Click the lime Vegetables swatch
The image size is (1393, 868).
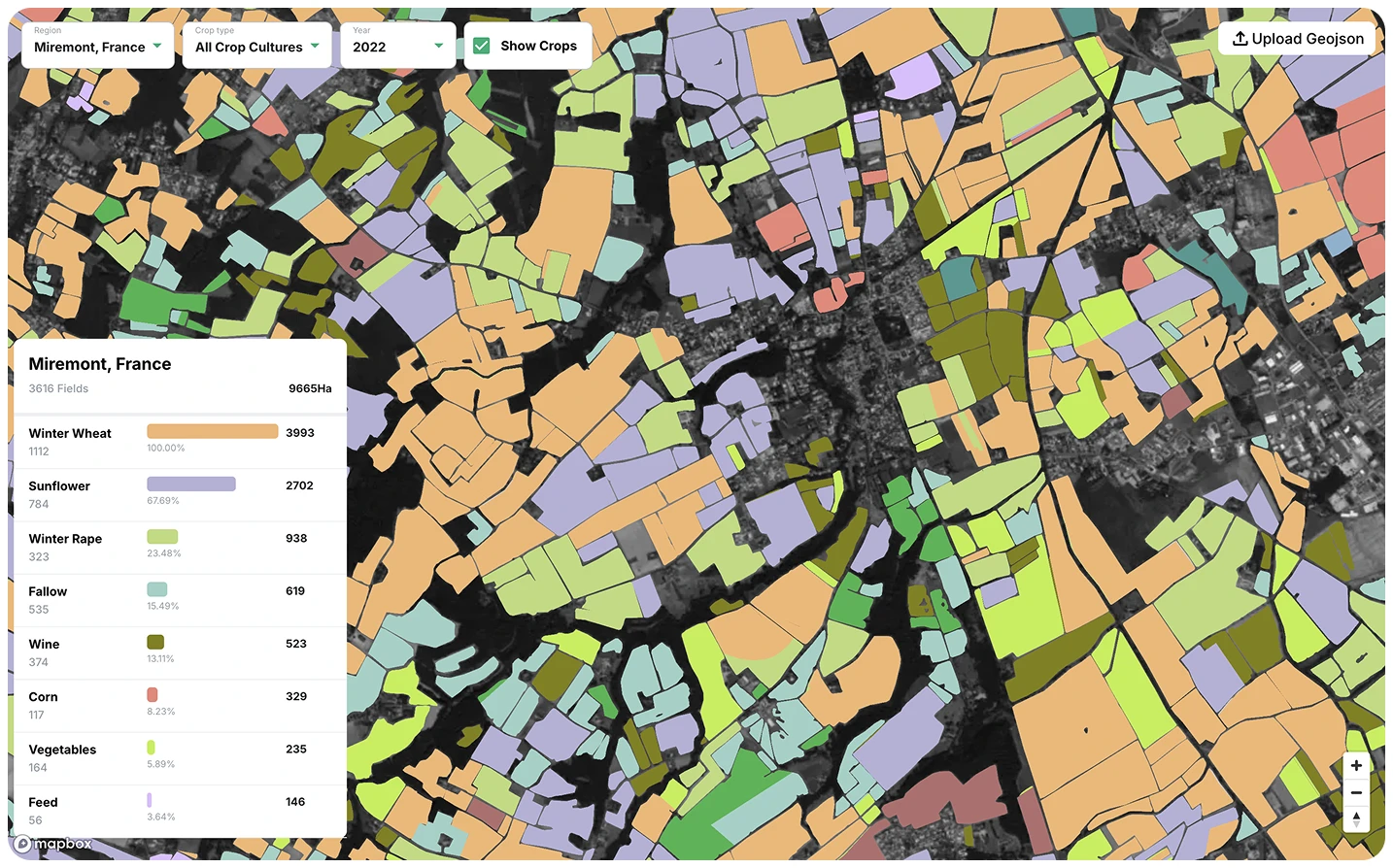tap(151, 748)
